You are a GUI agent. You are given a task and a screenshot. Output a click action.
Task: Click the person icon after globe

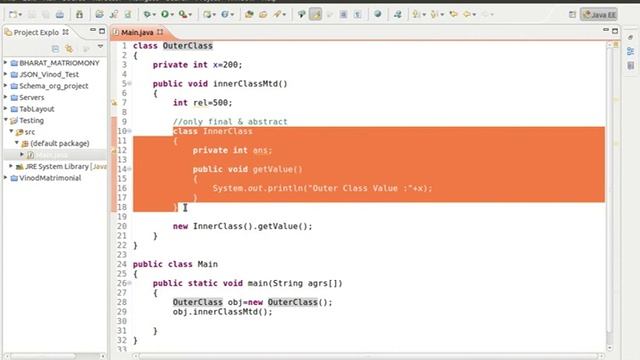(397, 15)
